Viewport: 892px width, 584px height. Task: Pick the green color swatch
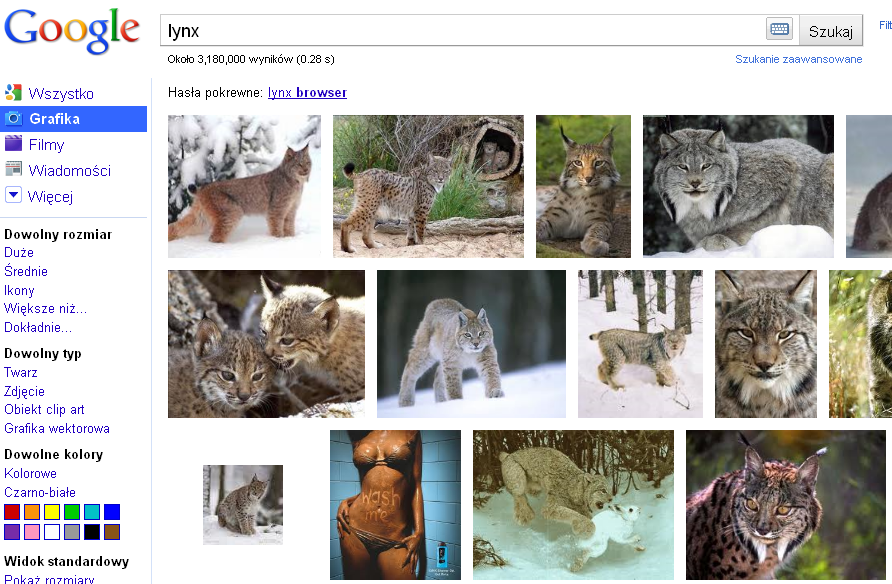pyautogui.click(x=72, y=512)
